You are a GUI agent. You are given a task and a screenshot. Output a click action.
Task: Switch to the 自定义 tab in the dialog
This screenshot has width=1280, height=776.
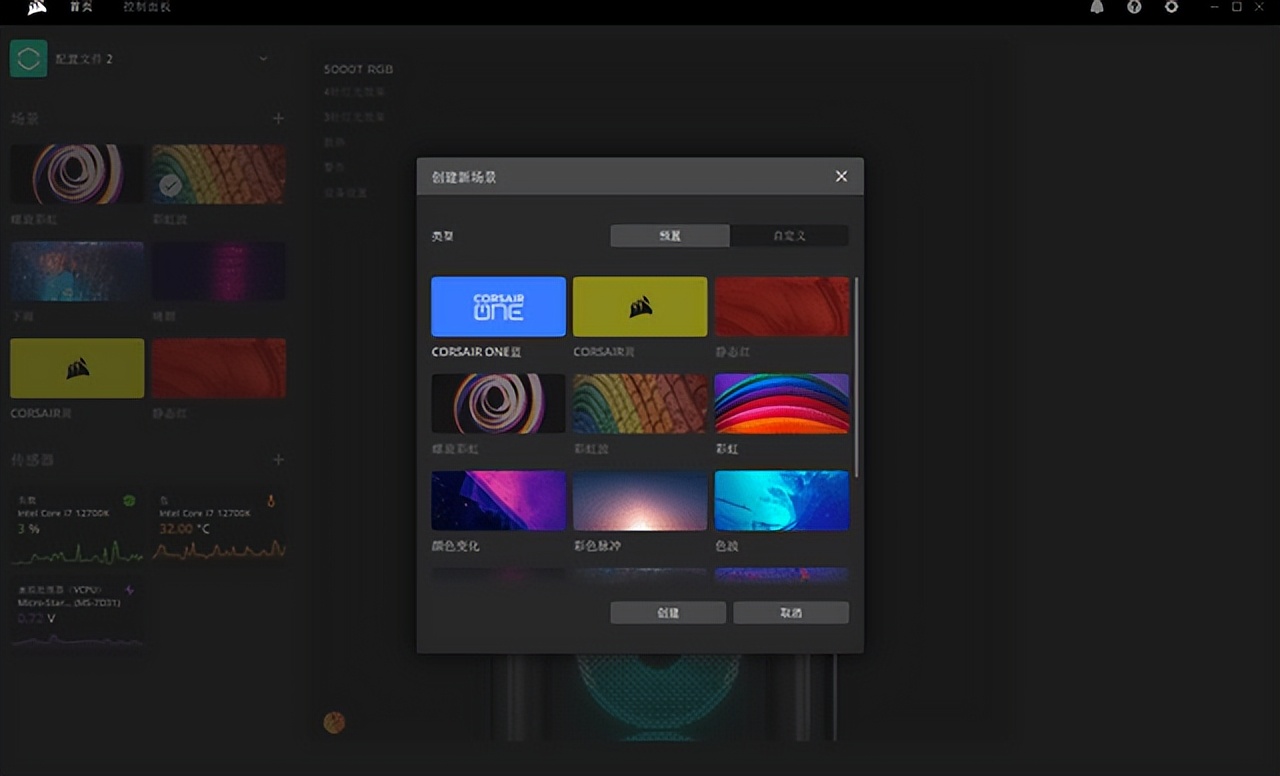(789, 236)
